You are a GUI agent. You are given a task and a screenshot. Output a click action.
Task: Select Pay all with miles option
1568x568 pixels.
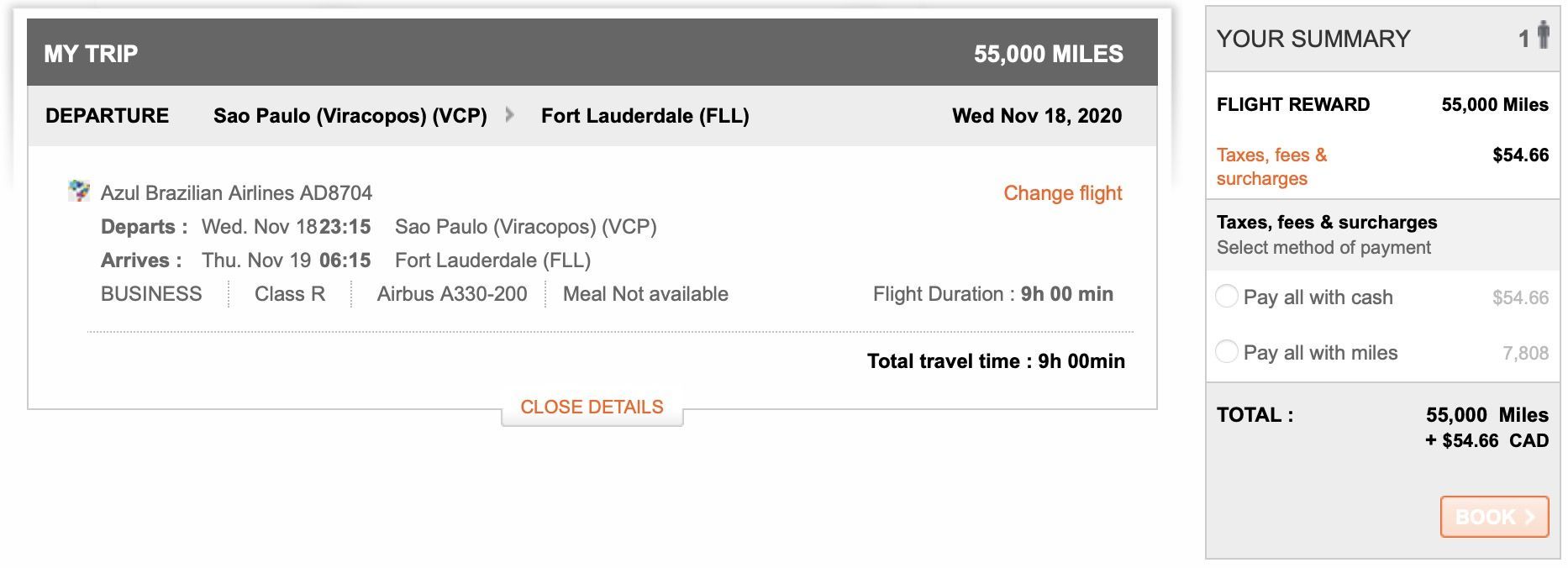(1227, 352)
